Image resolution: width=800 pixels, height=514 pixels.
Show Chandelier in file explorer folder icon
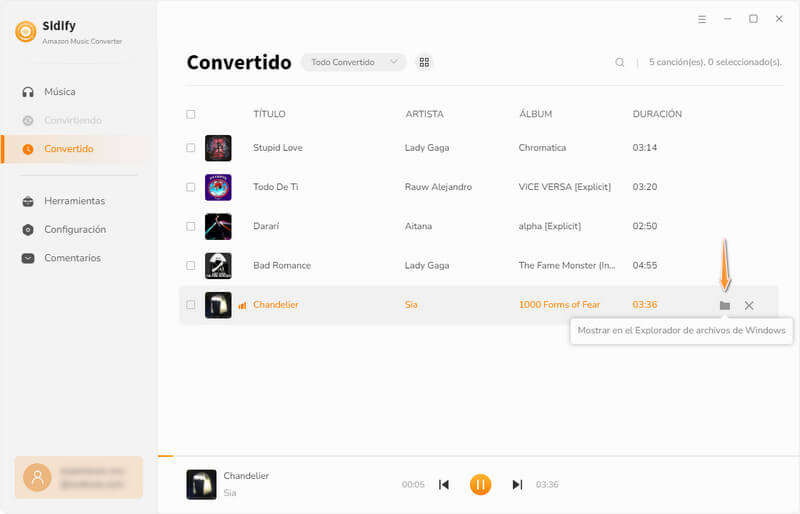pos(724,305)
